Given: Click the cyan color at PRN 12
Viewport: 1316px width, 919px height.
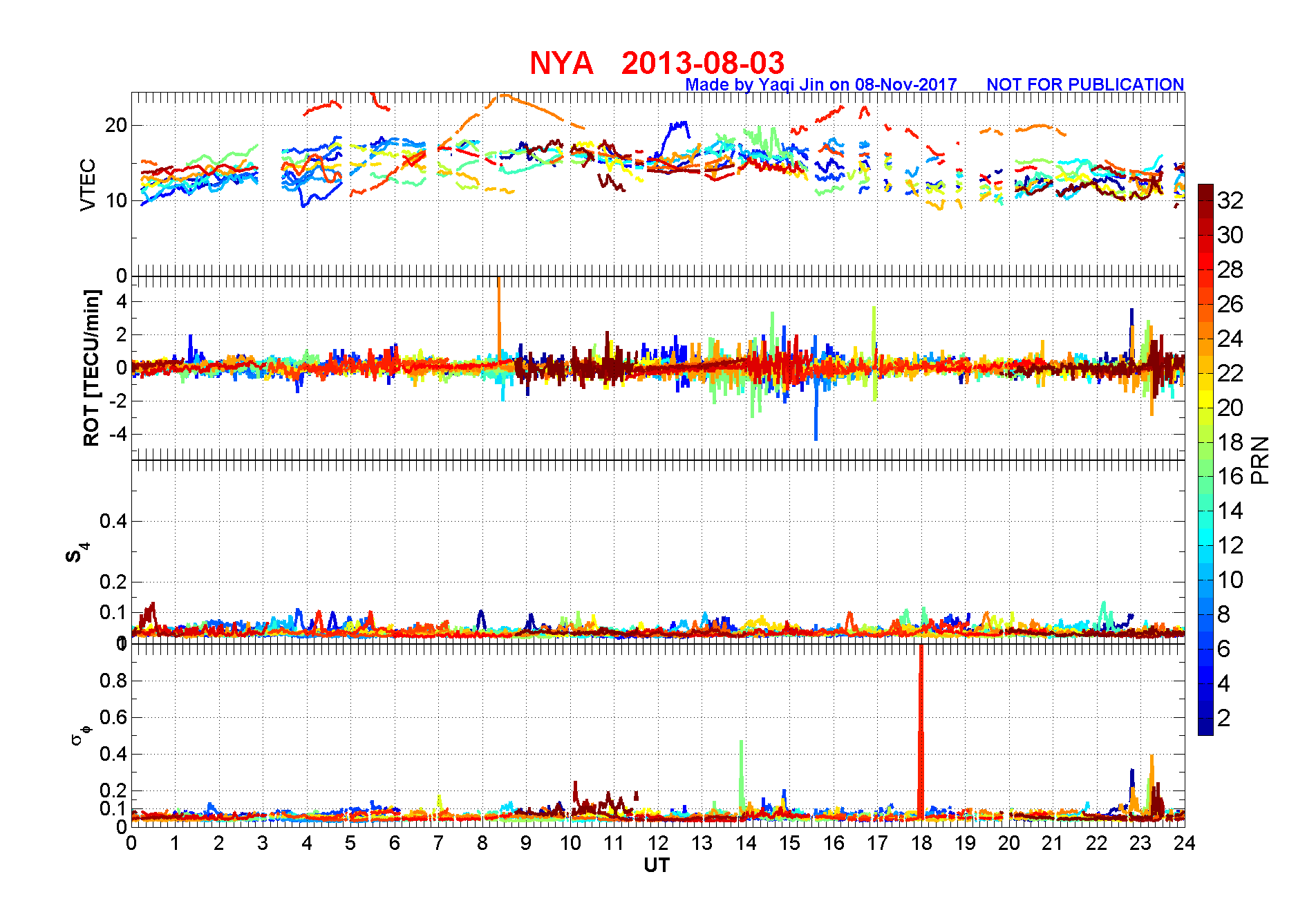Looking at the screenshot, I should click(1205, 546).
